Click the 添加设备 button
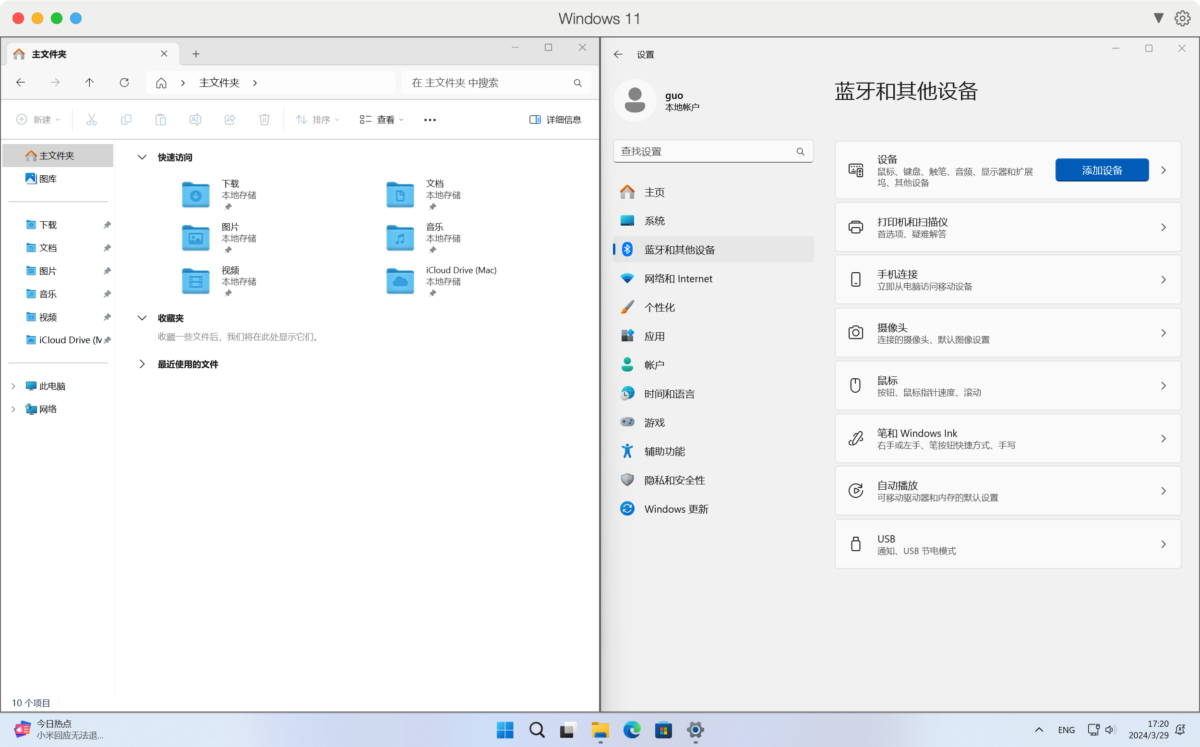Screen dimensions: 1200x747 point(1102,170)
